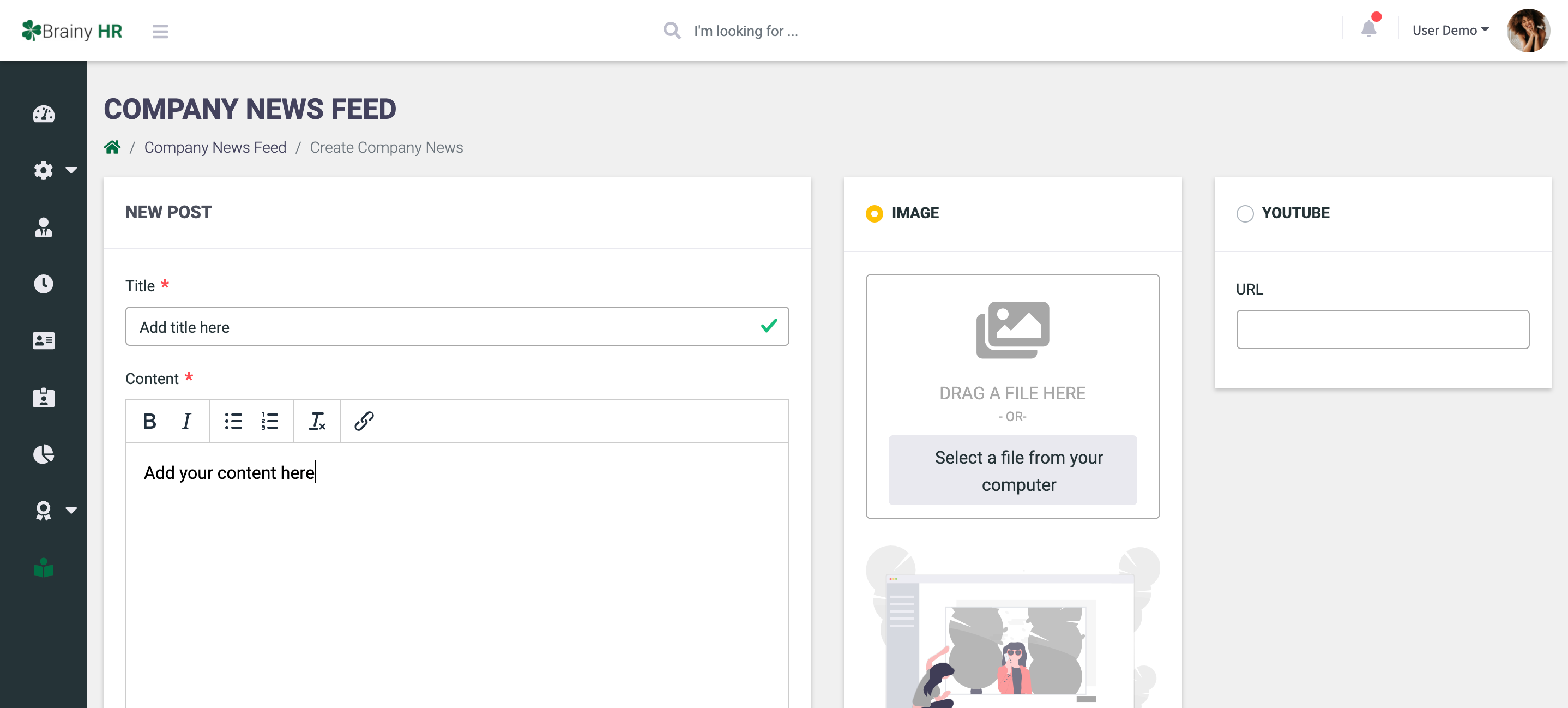This screenshot has height=708, width=1568.
Task: Insert a hyperlink in content
Action: pyautogui.click(x=364, y=421)
